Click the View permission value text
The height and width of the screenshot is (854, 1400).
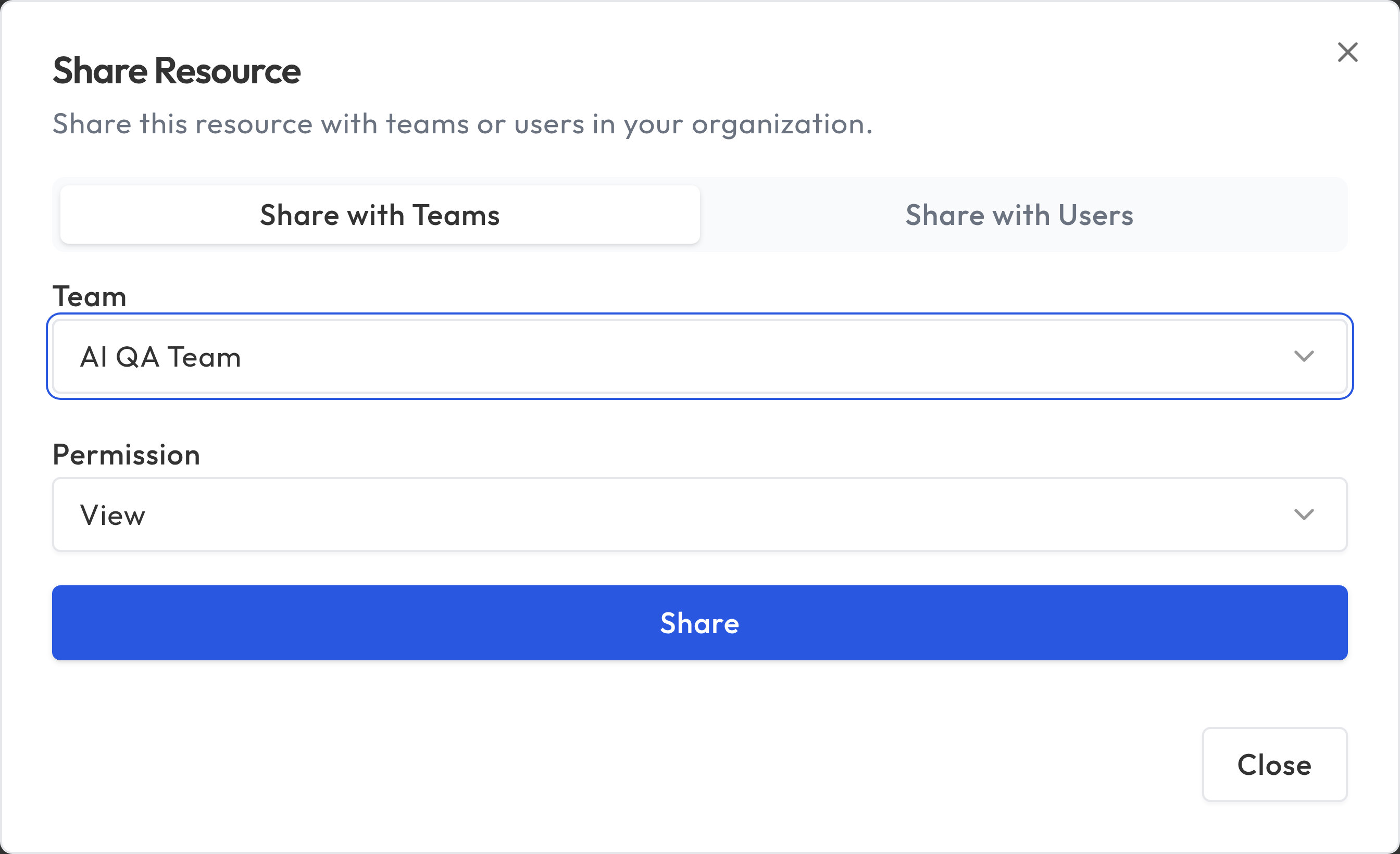tap(113, 515)
